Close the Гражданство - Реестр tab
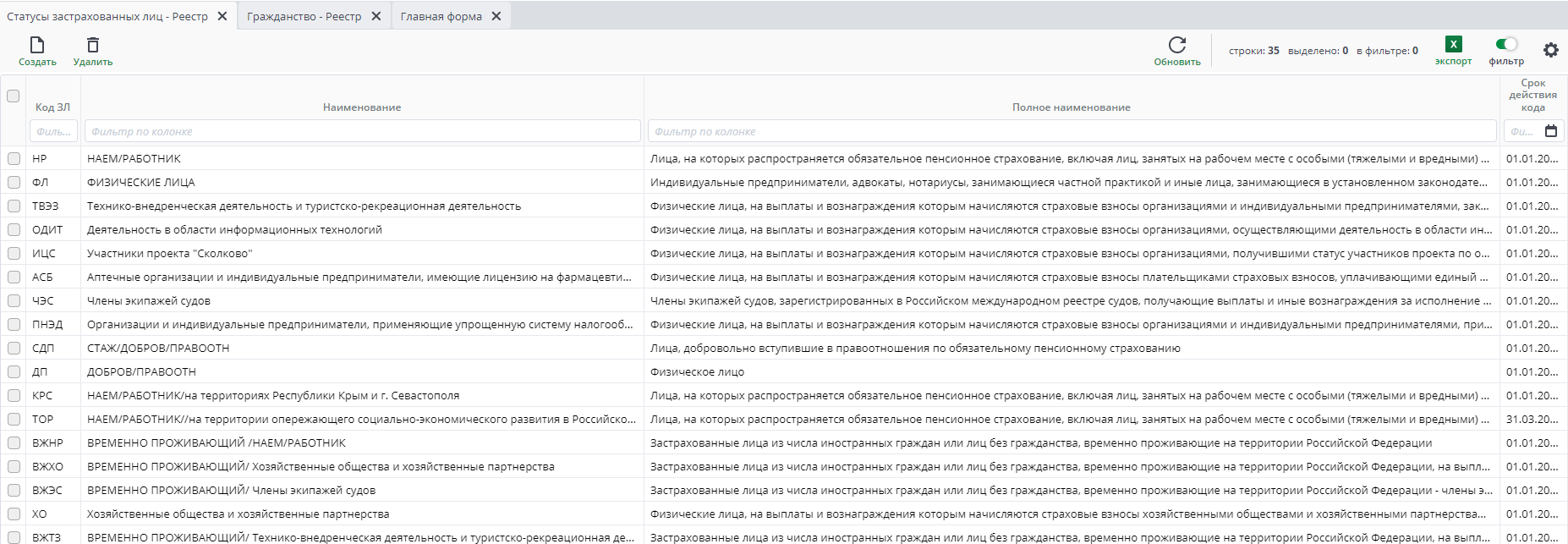This screenshot has width=1568, height=544. [x=376, y=16]
